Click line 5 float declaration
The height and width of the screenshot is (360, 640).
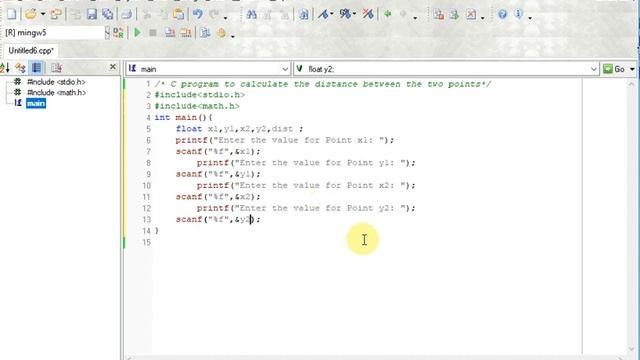click(x=240, y=129)
